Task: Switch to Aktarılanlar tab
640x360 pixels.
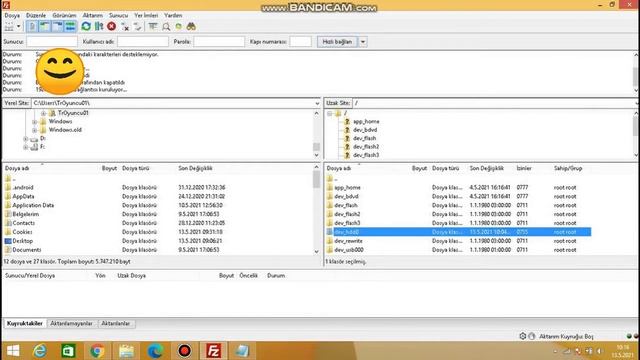Action: (116, 323)
